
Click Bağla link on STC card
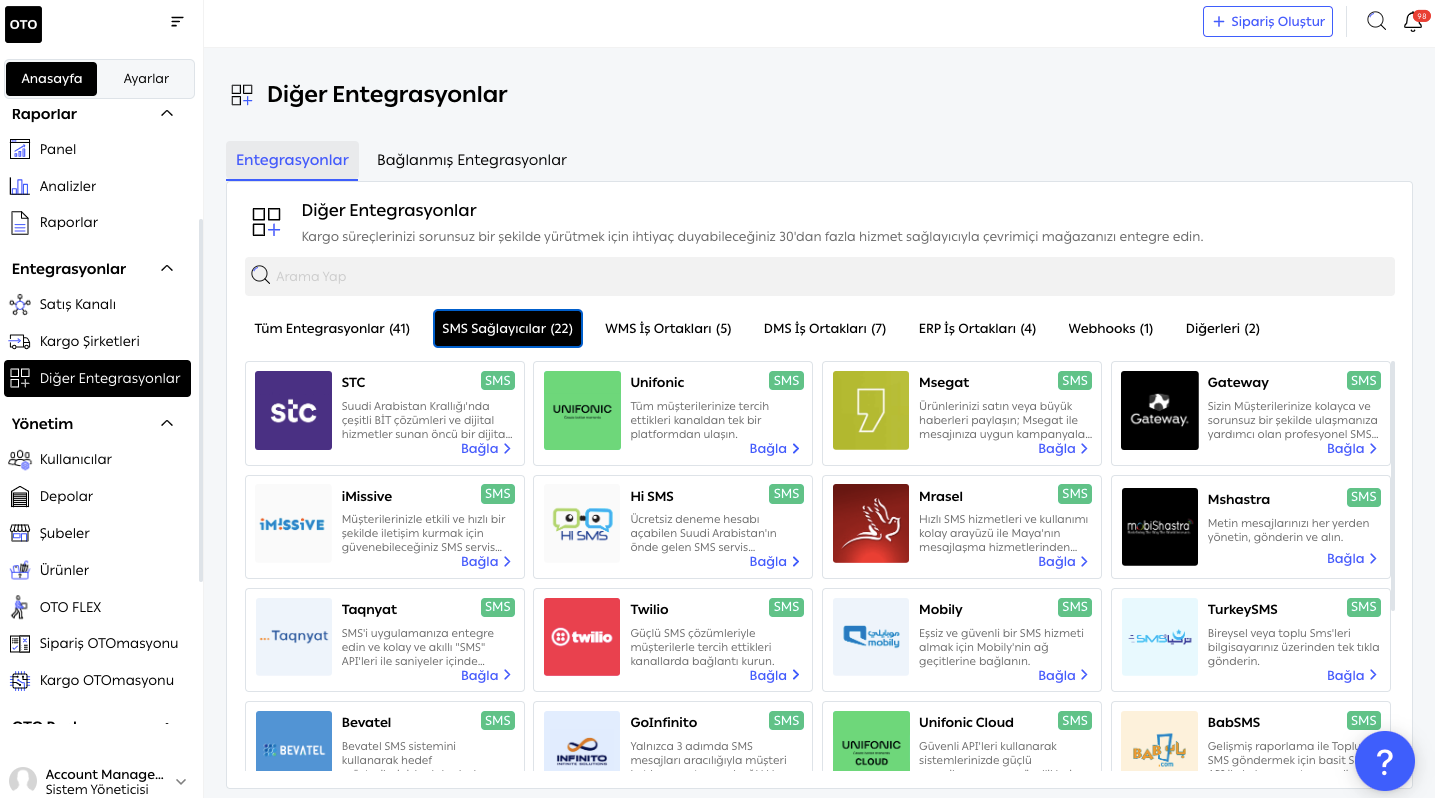(486, 449)
